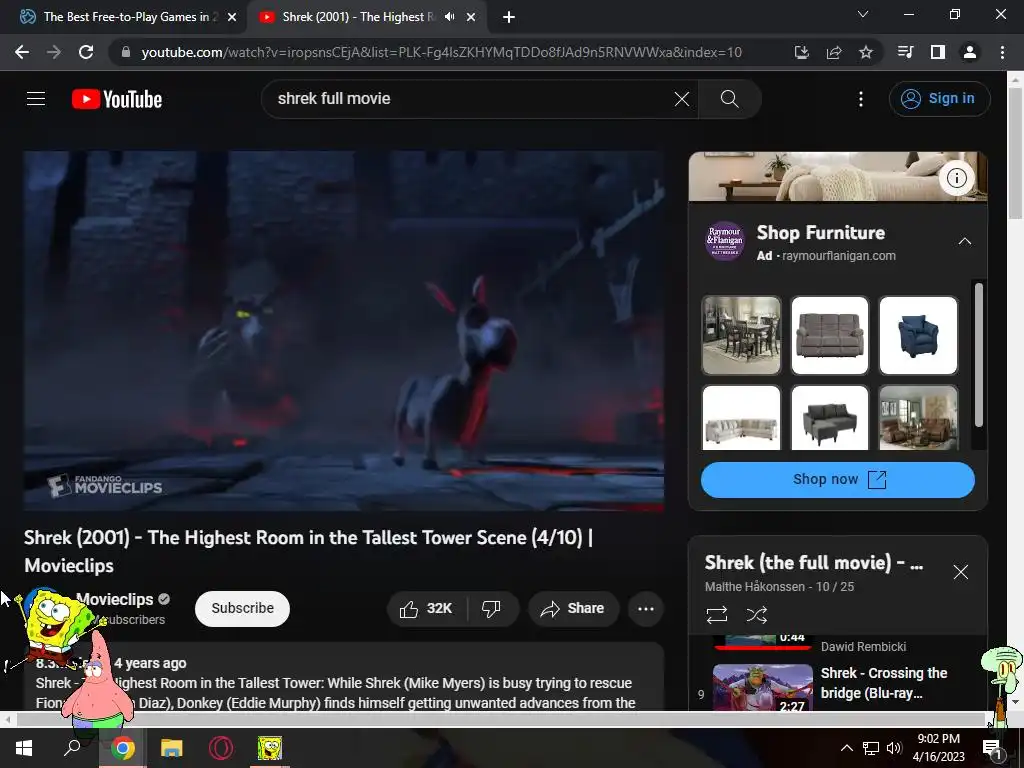
Task: Open the blue armchair product thumbnail
Action: 918,336
